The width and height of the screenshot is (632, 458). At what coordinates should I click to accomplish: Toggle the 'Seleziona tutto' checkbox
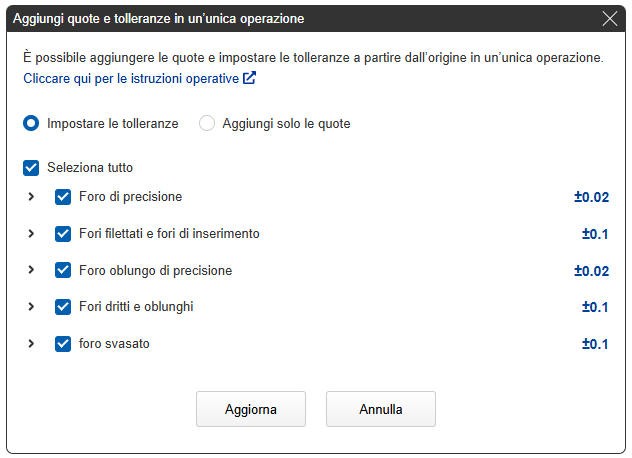coord(31,168)
